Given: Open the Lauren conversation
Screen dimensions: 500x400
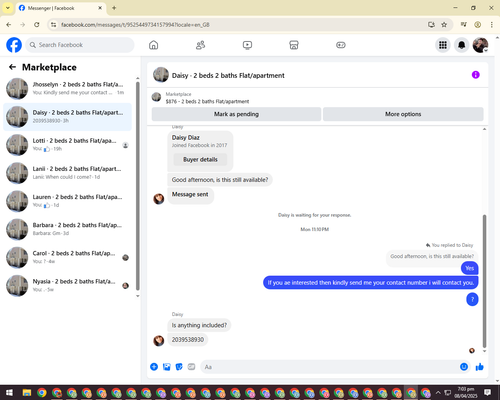Looking at the screenshot, I should point(67,201).
